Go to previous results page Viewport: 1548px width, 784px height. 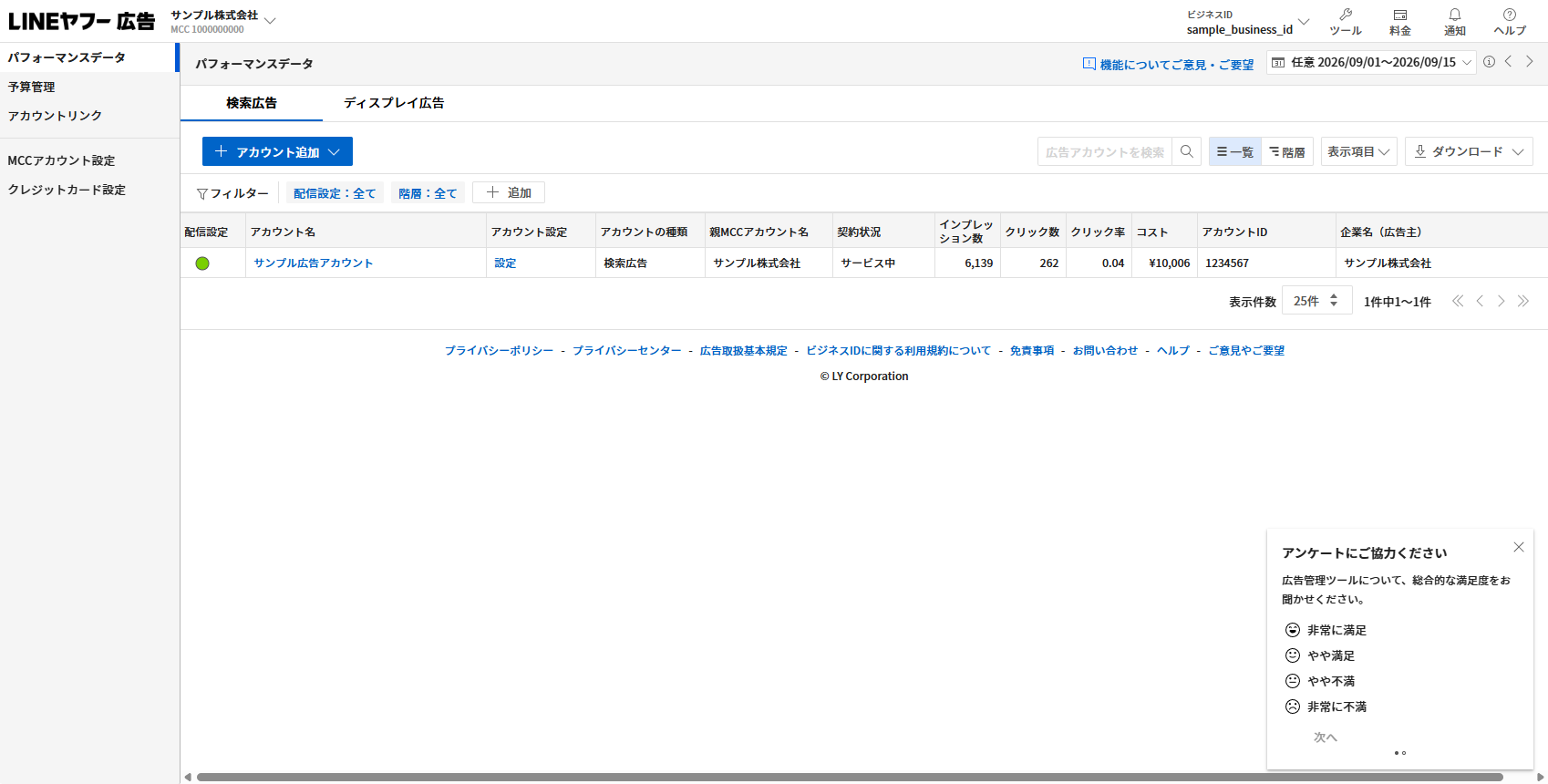(x=1480, y=301)
